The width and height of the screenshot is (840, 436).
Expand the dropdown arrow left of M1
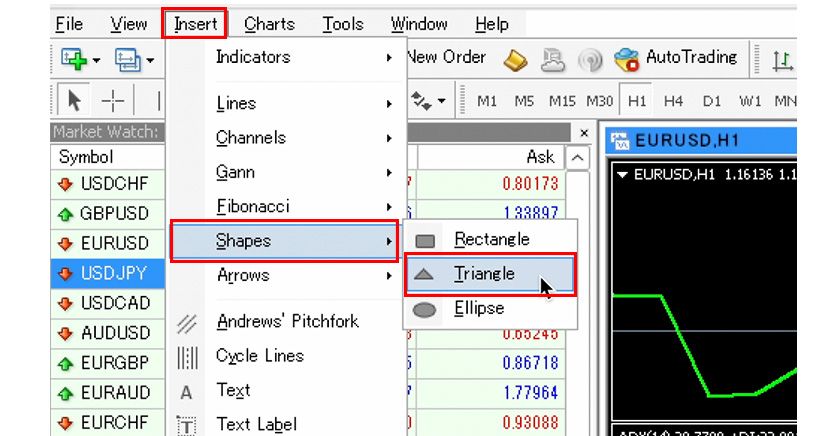(441, 101)
